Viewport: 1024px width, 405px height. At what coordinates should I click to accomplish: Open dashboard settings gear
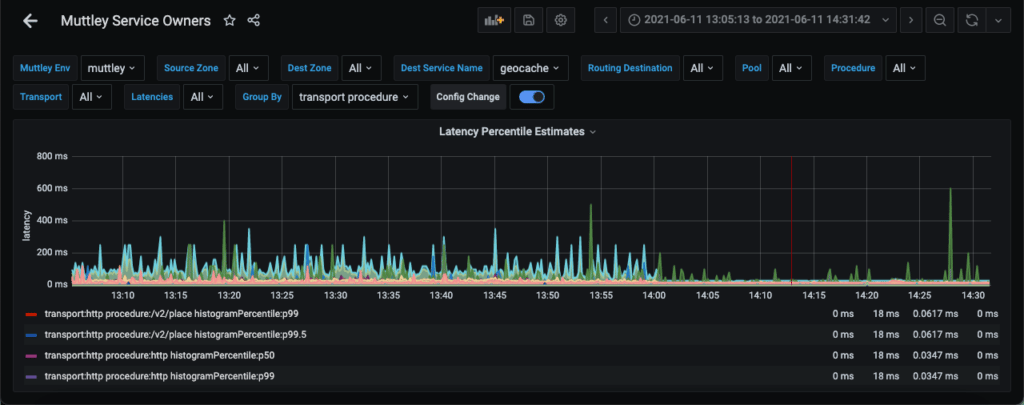pos(561,20)
